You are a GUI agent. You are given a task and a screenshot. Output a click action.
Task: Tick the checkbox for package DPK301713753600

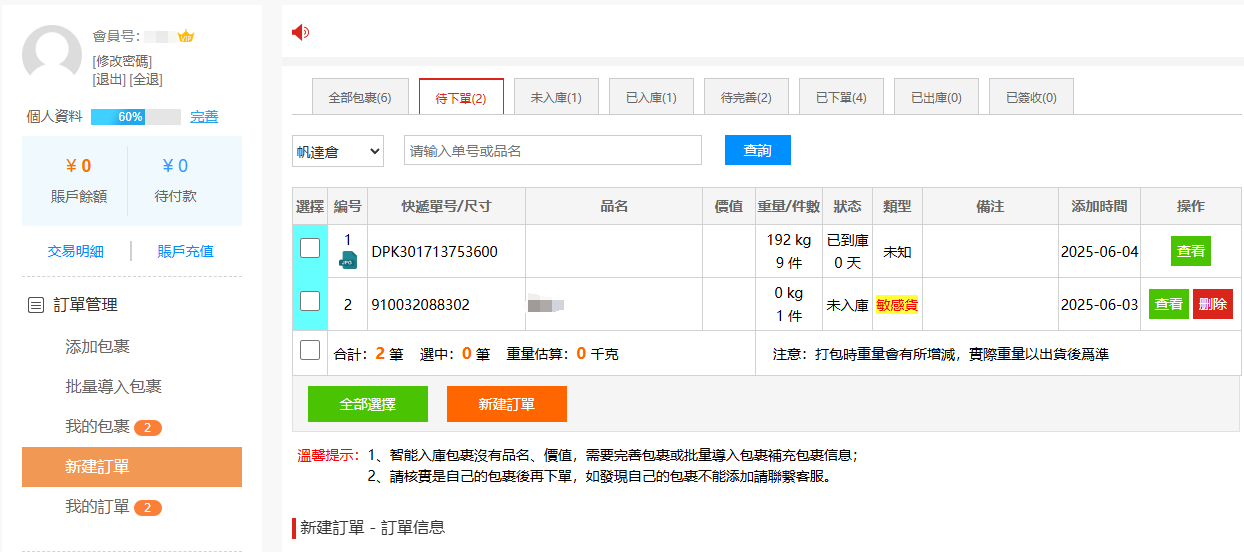310,248
